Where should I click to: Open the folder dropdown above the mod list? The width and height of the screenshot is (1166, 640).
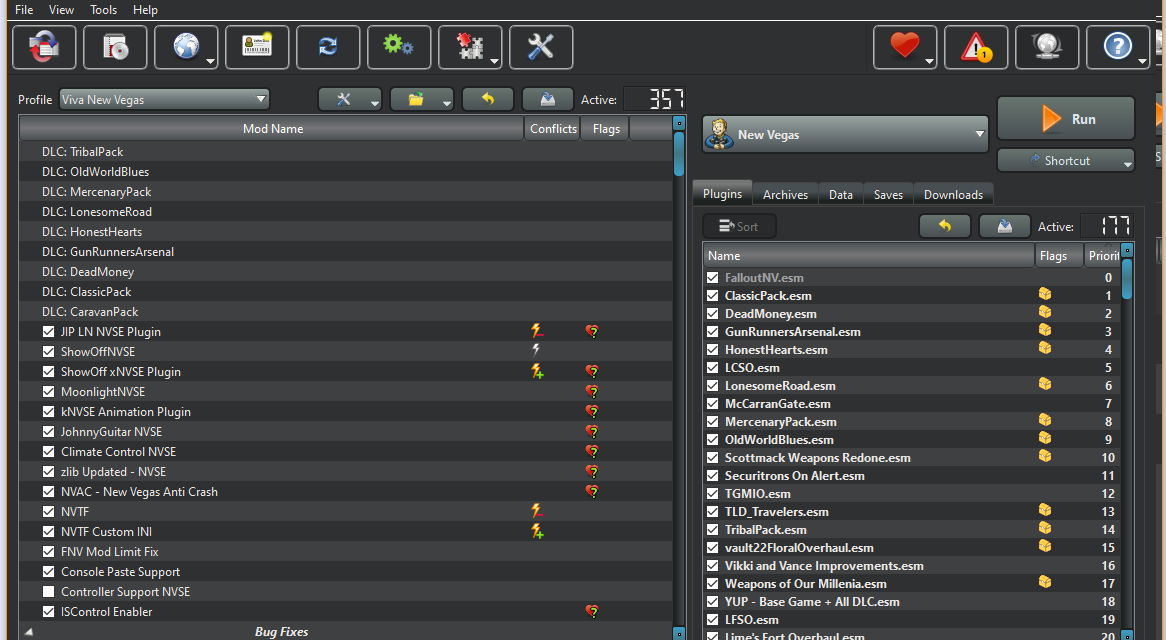coord(422,99)
